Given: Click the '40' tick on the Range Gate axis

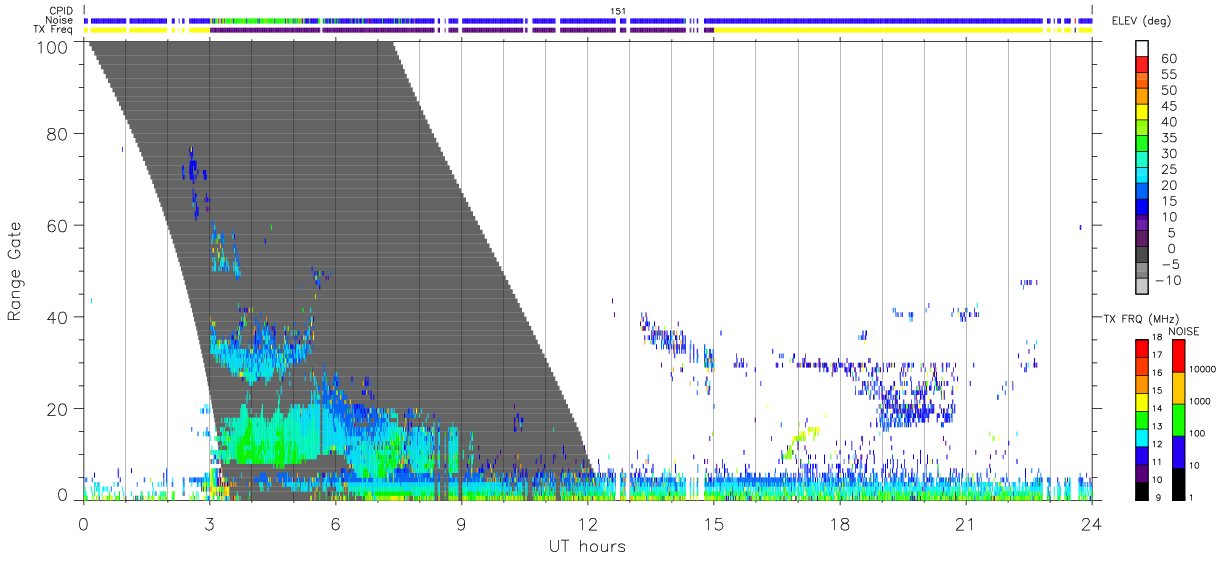Looking at the screenshot, I should coord(58,317).
